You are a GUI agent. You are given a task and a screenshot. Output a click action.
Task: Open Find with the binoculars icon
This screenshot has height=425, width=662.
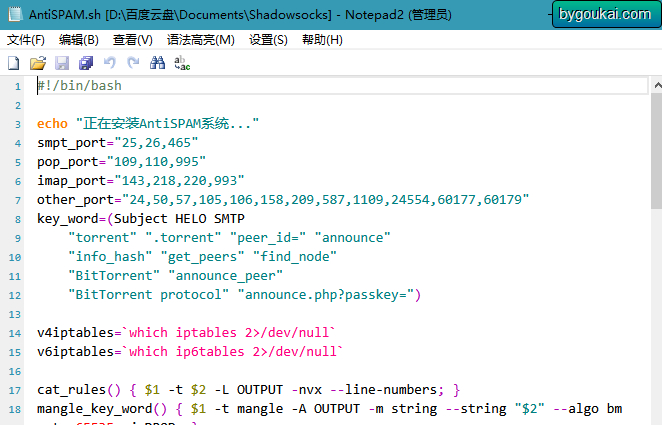click(157, 63)
